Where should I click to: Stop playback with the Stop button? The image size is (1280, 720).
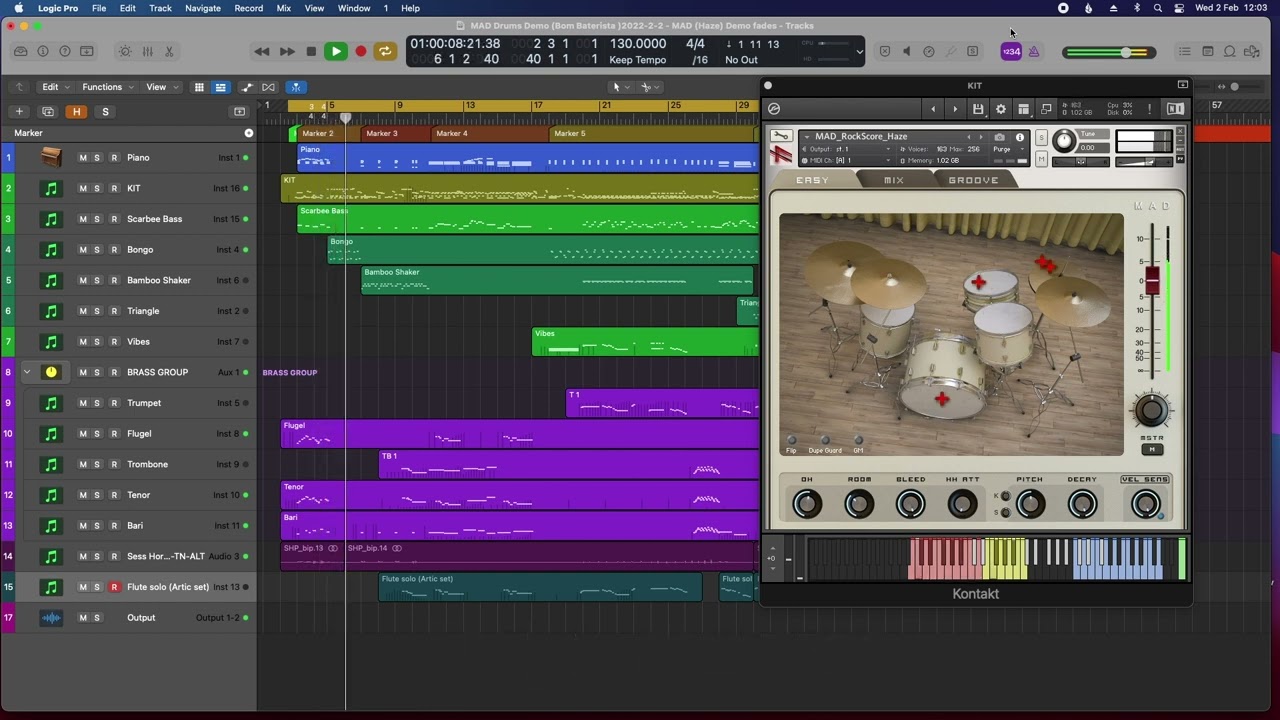coord(311,51)
